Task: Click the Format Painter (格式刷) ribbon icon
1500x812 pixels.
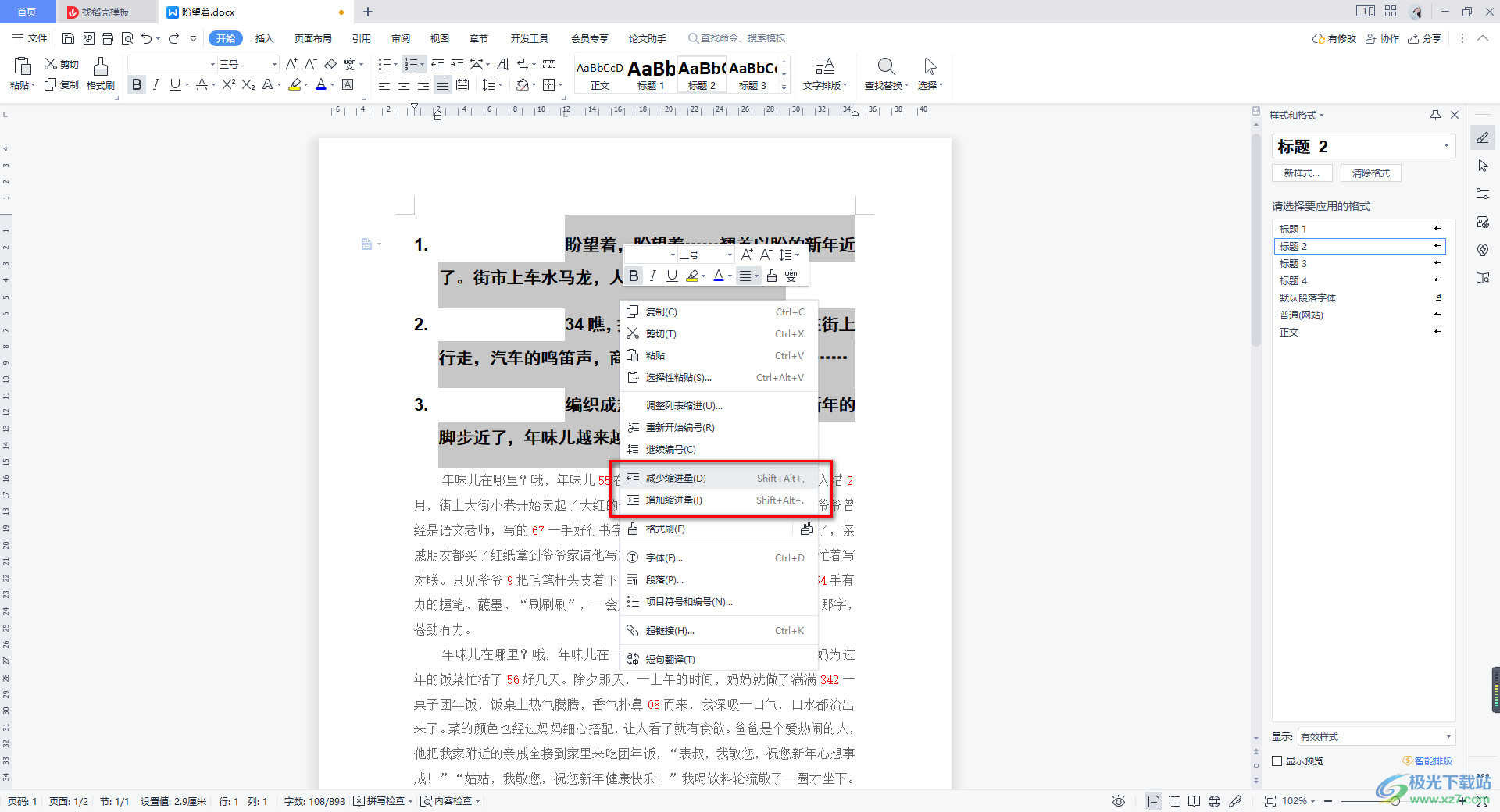Action: [101, 66]
